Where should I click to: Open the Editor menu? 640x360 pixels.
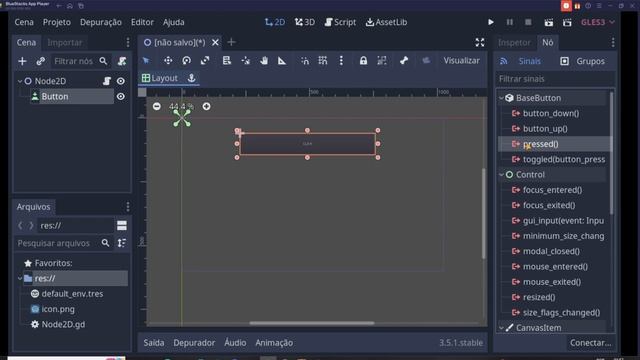(x=142, y=22)
